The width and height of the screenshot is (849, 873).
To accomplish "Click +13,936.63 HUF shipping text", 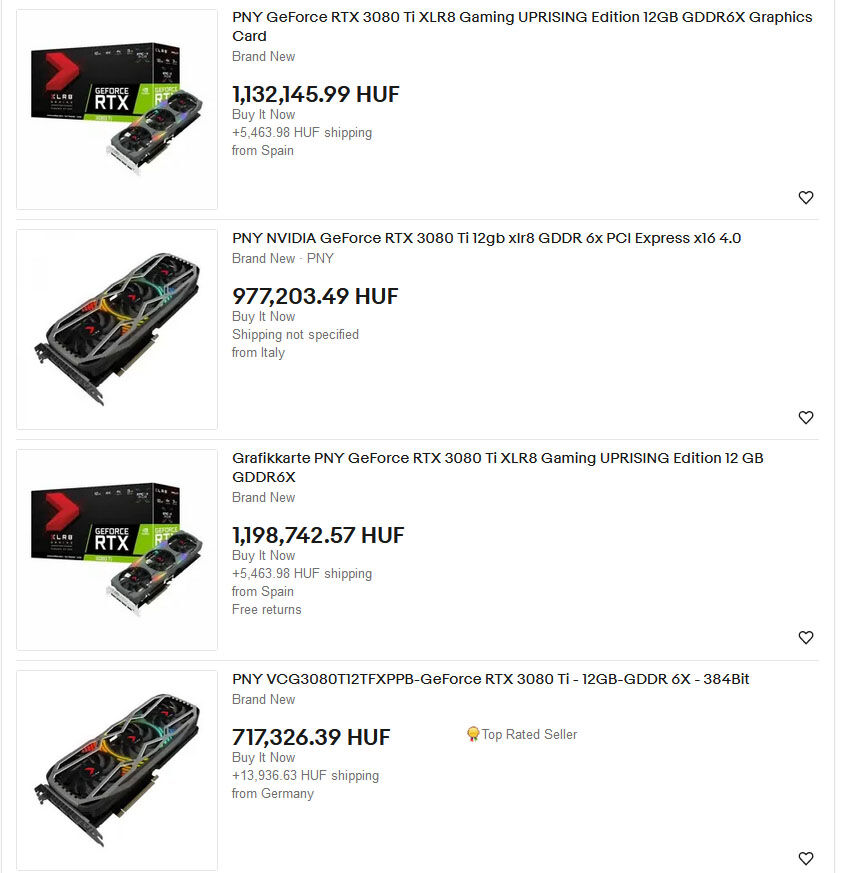I will click(306, 776).
